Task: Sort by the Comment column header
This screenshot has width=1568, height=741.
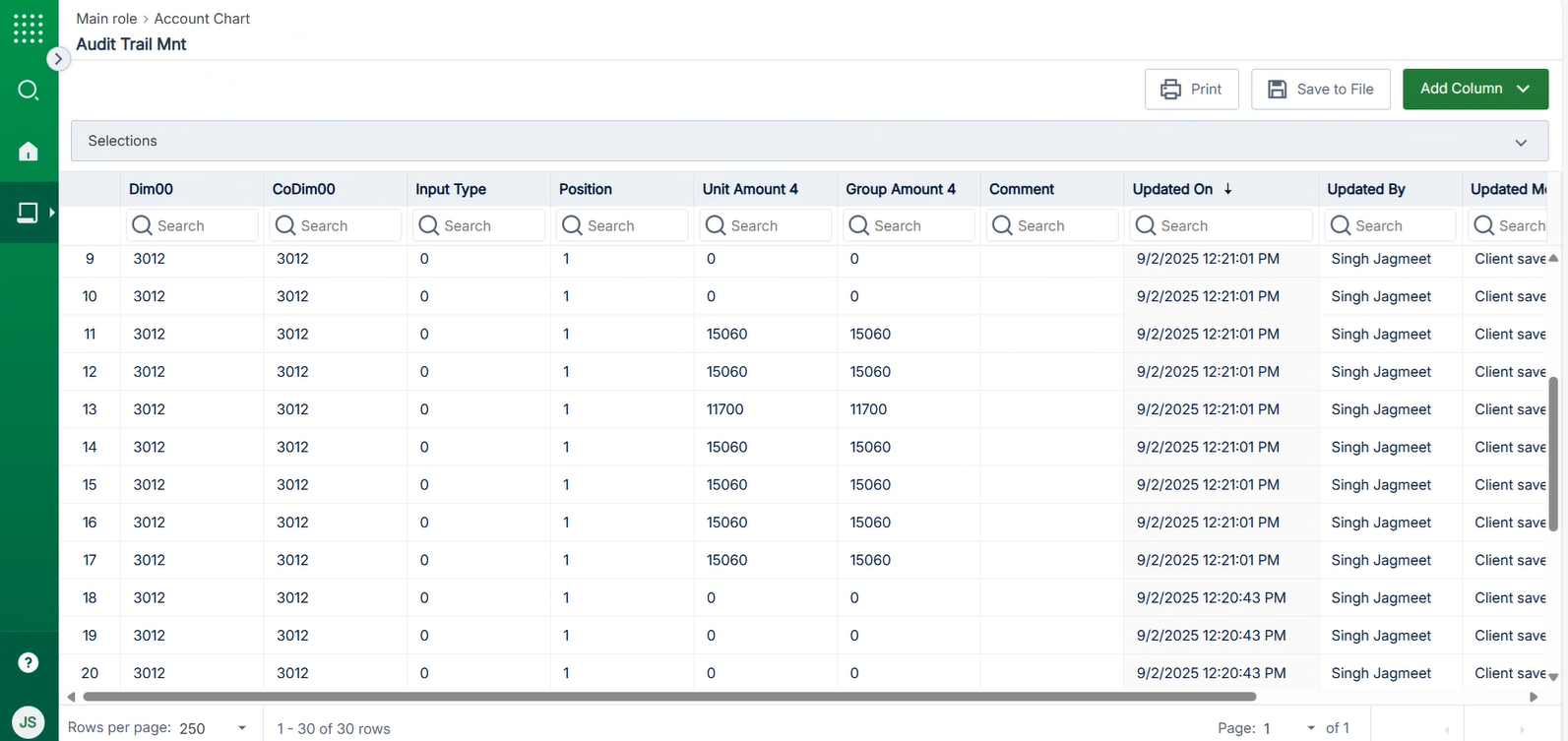Action: tap(1022, 189)
